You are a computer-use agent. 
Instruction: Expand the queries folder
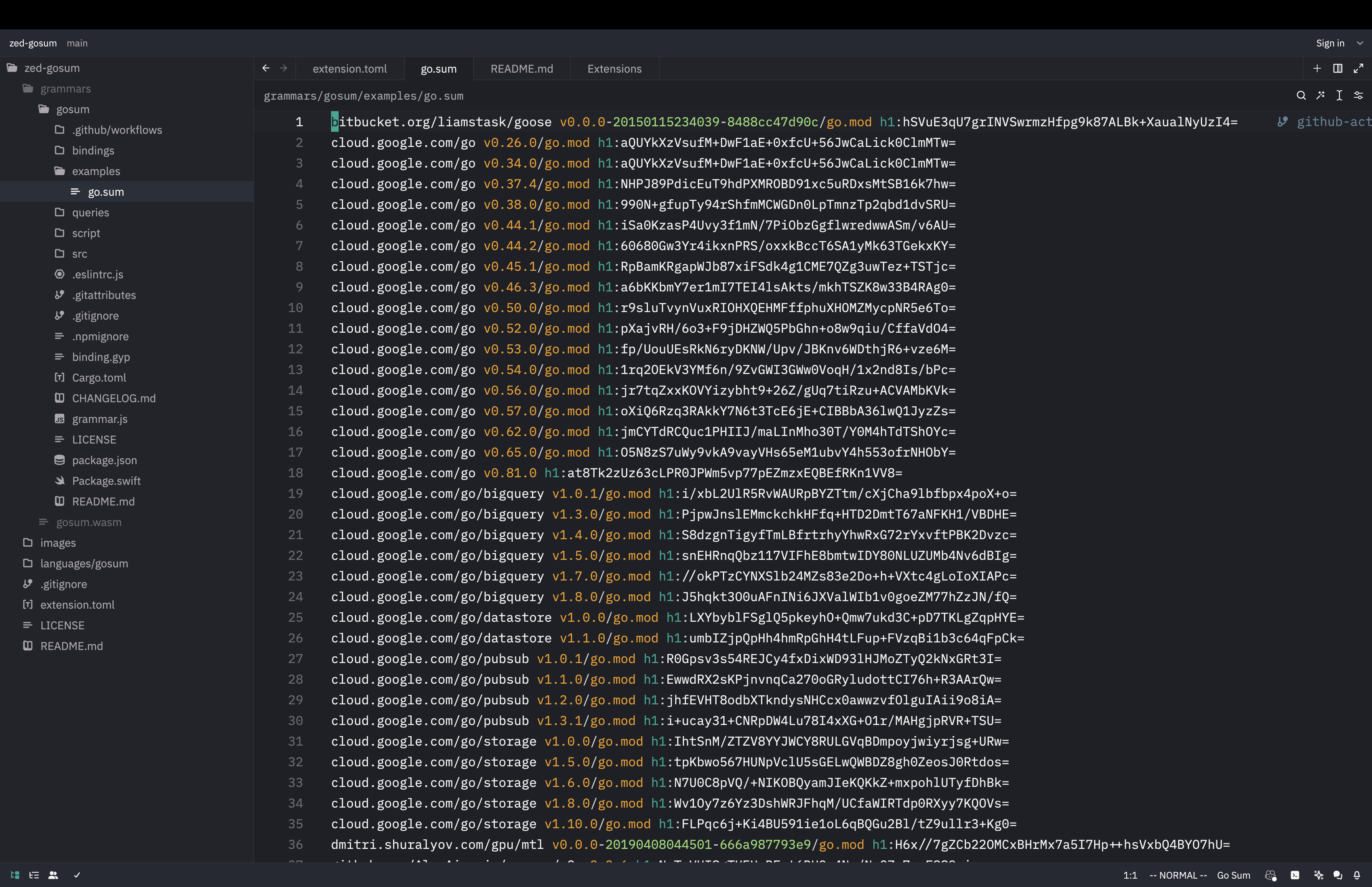[127, 212]
